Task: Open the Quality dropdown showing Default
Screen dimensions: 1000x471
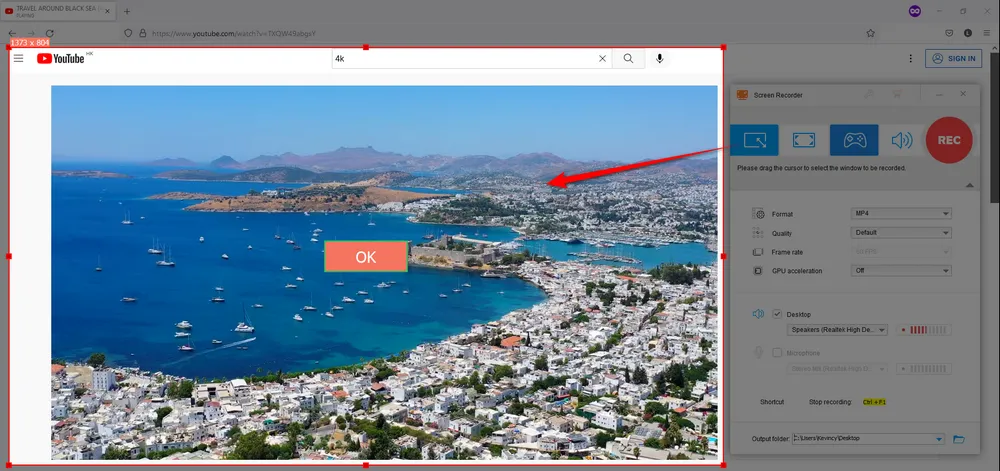Action: [x=900, y=233]
